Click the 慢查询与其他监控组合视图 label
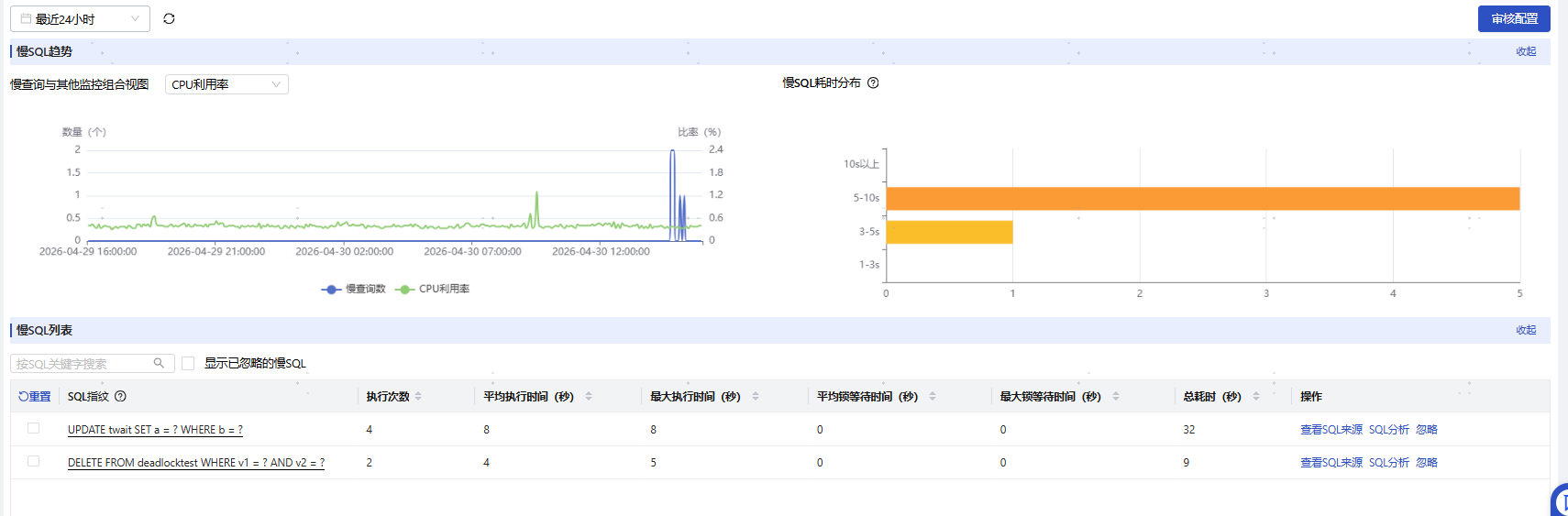This screenshot has width=1568, height=516. coord(80,84)
